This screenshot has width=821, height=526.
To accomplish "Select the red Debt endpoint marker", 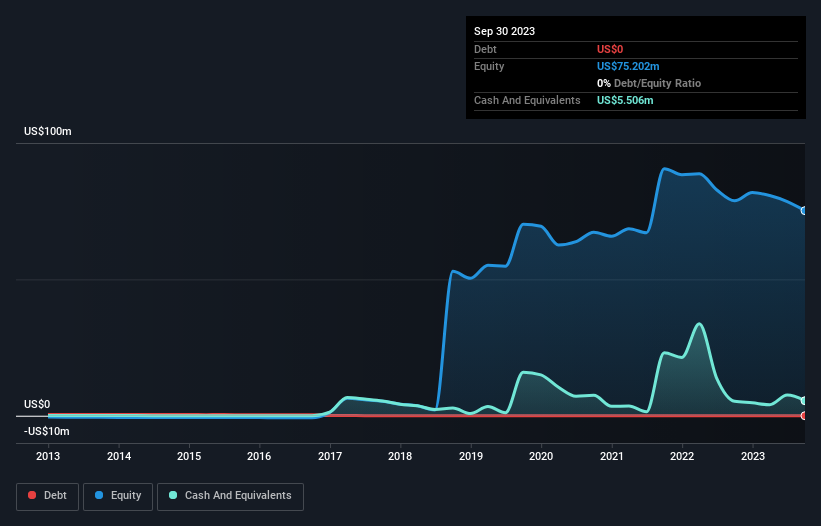I will [804, 416].
